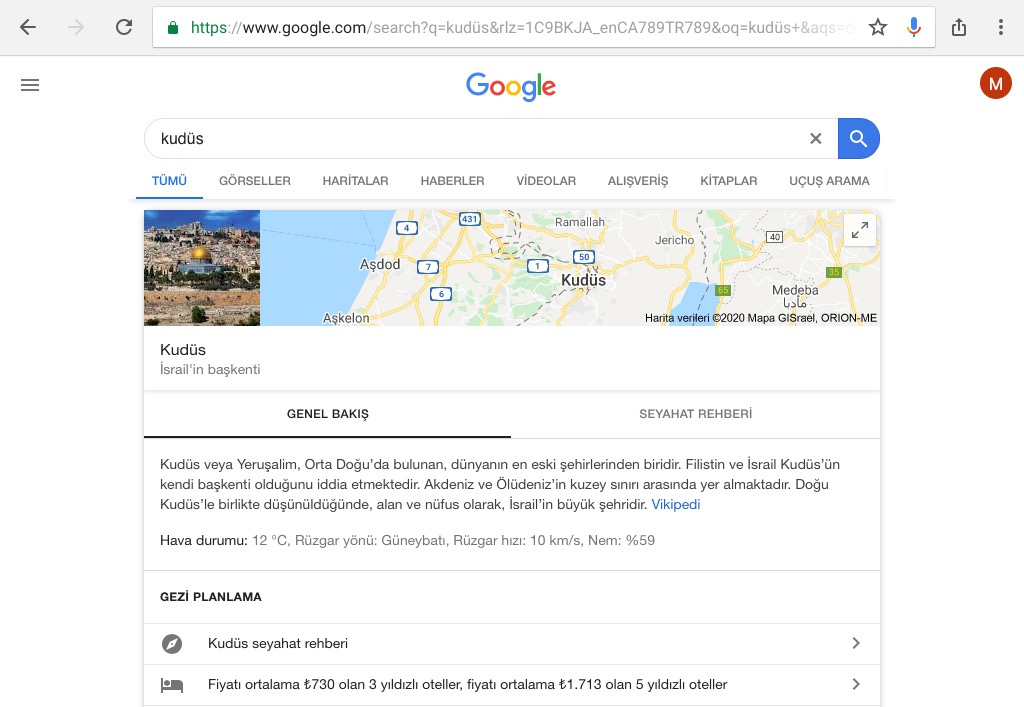
Task: Expand the hotel prices row chevron
Action: coord(856,684)
